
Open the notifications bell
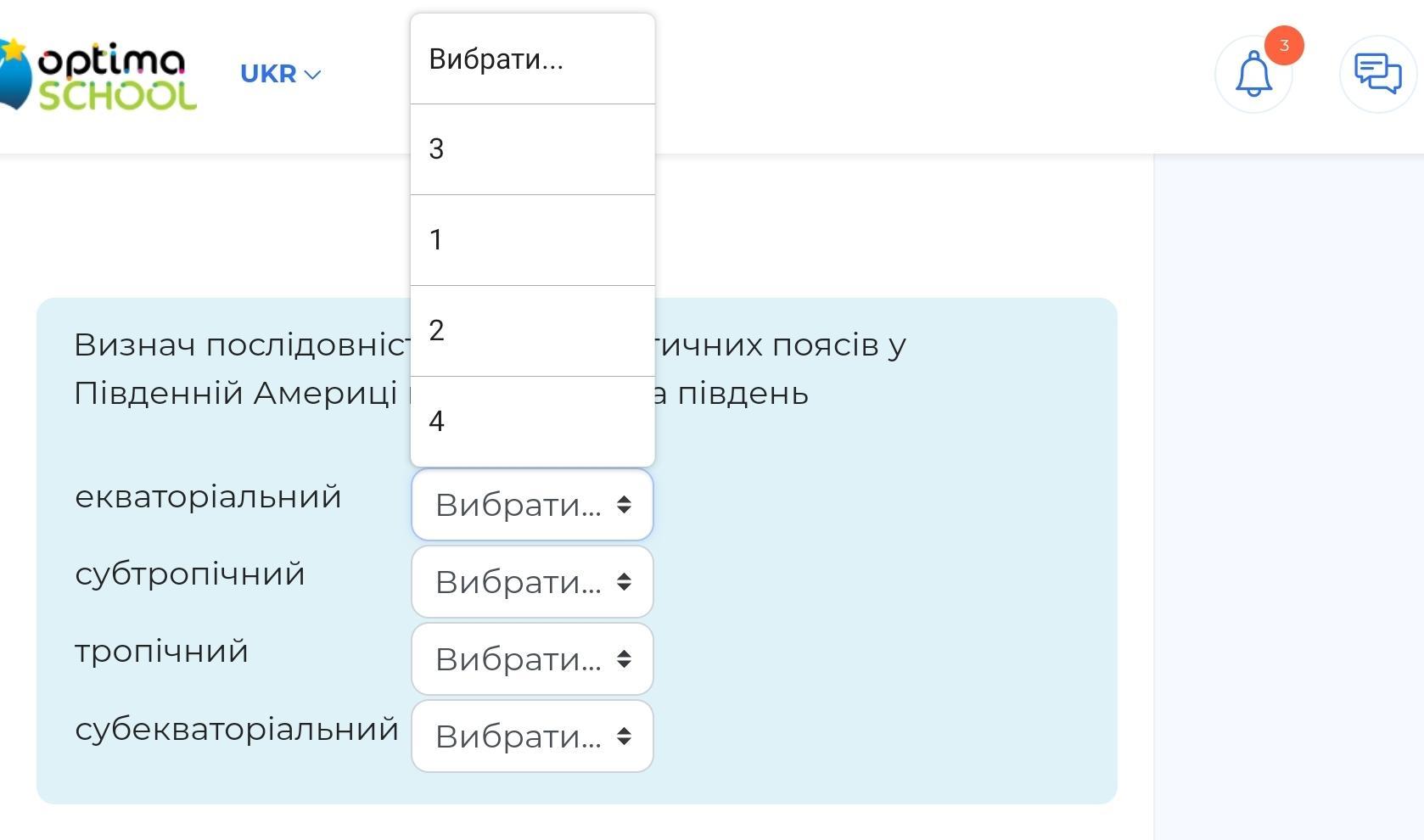1253,76
